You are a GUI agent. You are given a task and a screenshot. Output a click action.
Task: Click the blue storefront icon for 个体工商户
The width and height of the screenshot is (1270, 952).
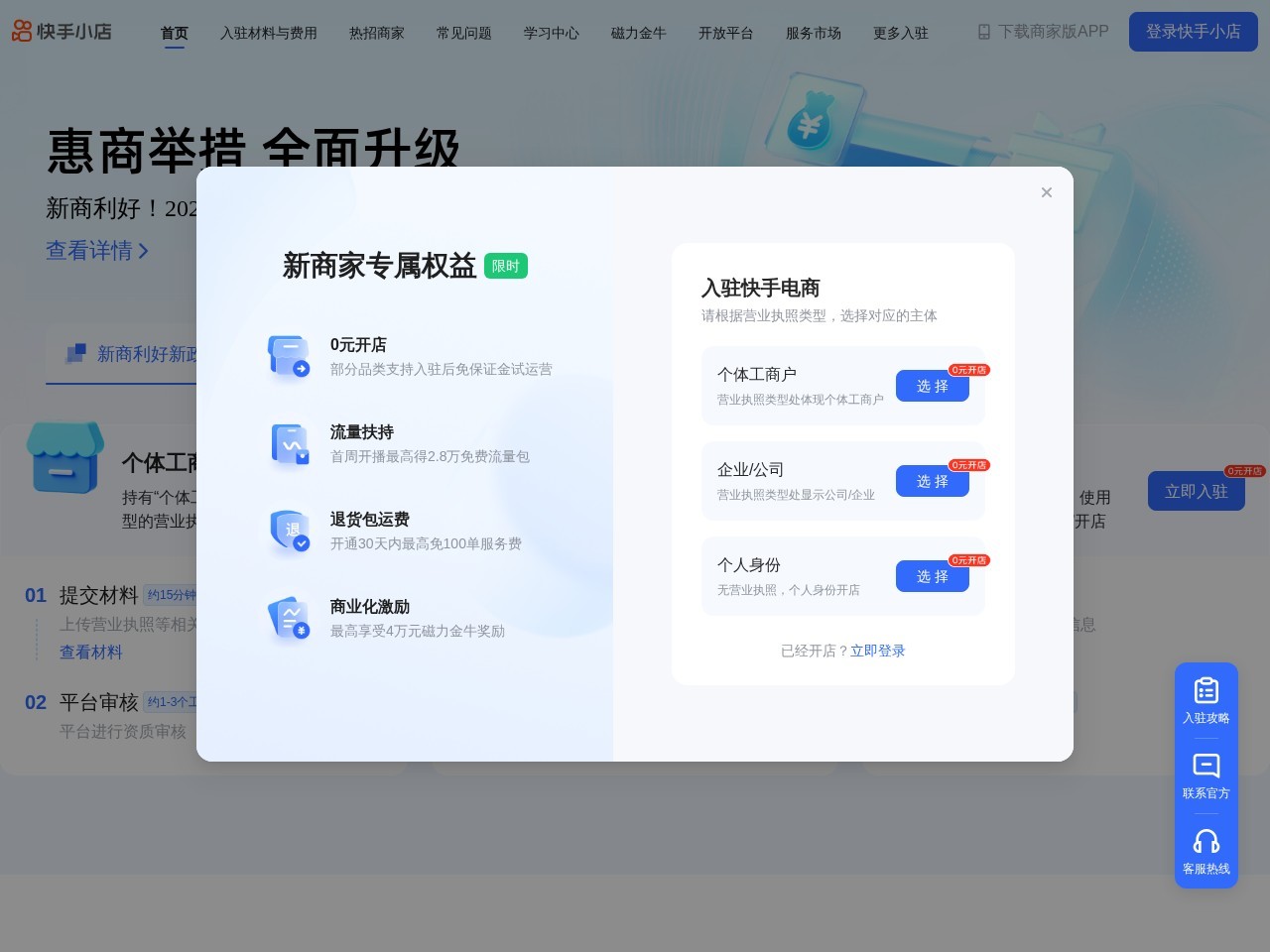pos(65,457)
